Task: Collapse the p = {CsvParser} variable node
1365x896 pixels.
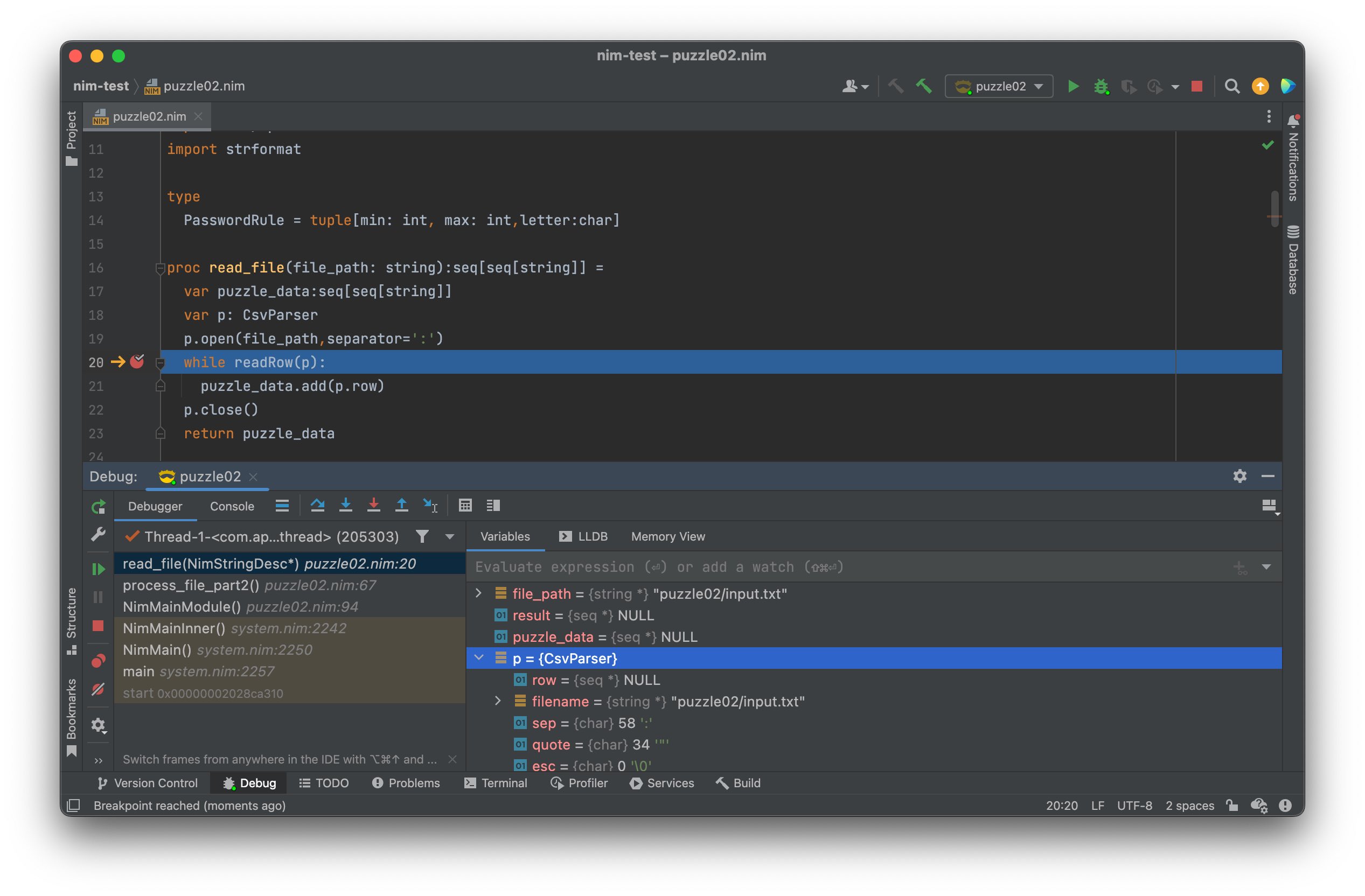Action: [479, 657]
